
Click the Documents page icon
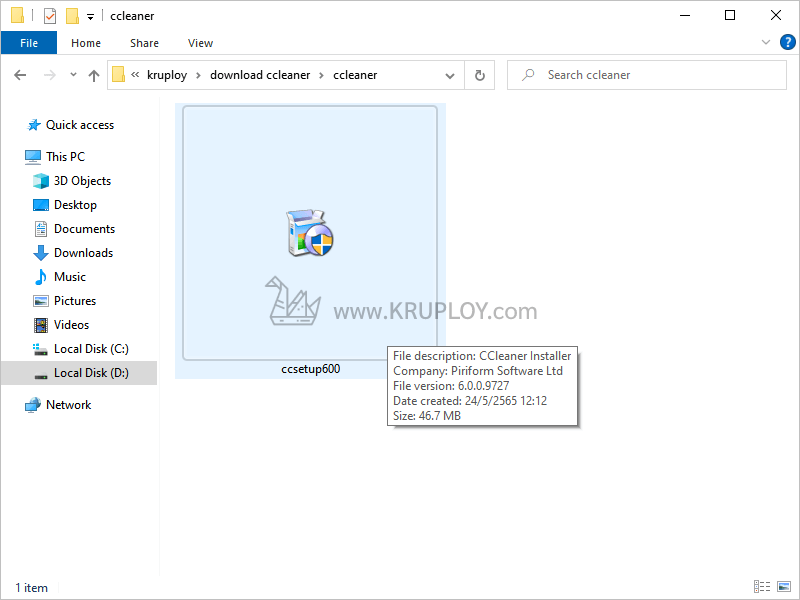tap(41, 229)
